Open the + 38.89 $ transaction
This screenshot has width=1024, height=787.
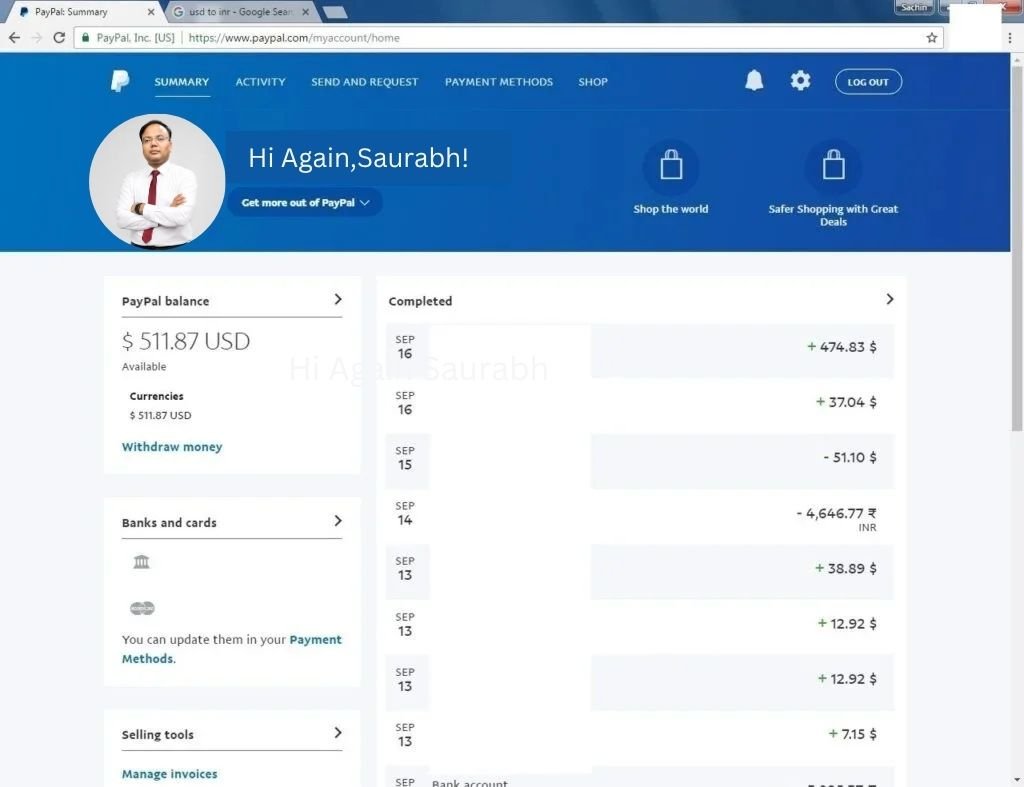pyautogui.click(x=640, y=572)
